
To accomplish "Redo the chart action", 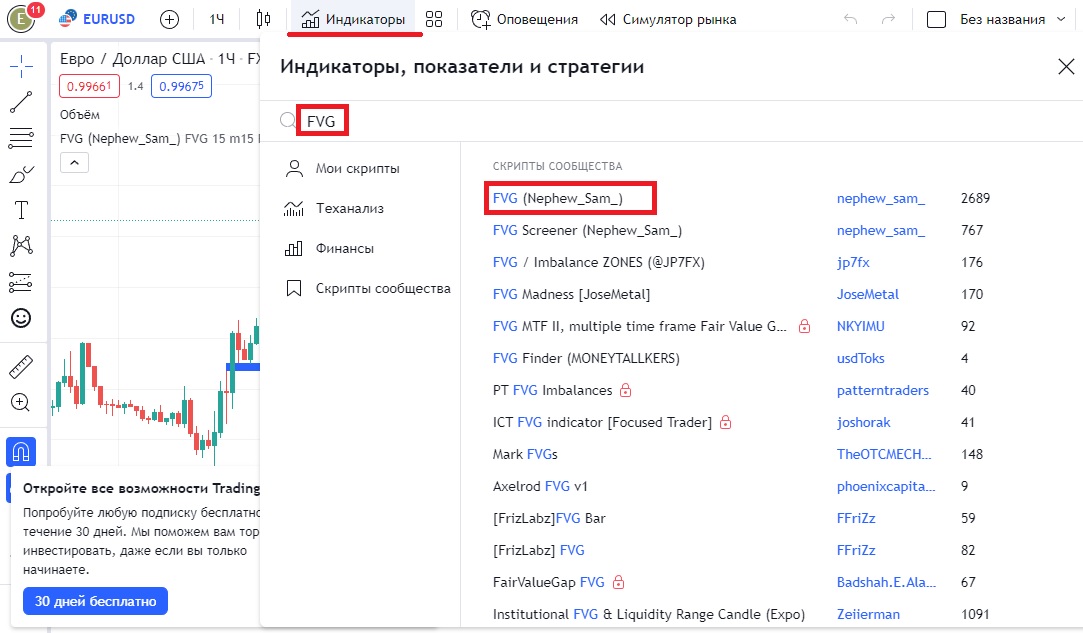I will pyautogui.click(x=888, y=19).
